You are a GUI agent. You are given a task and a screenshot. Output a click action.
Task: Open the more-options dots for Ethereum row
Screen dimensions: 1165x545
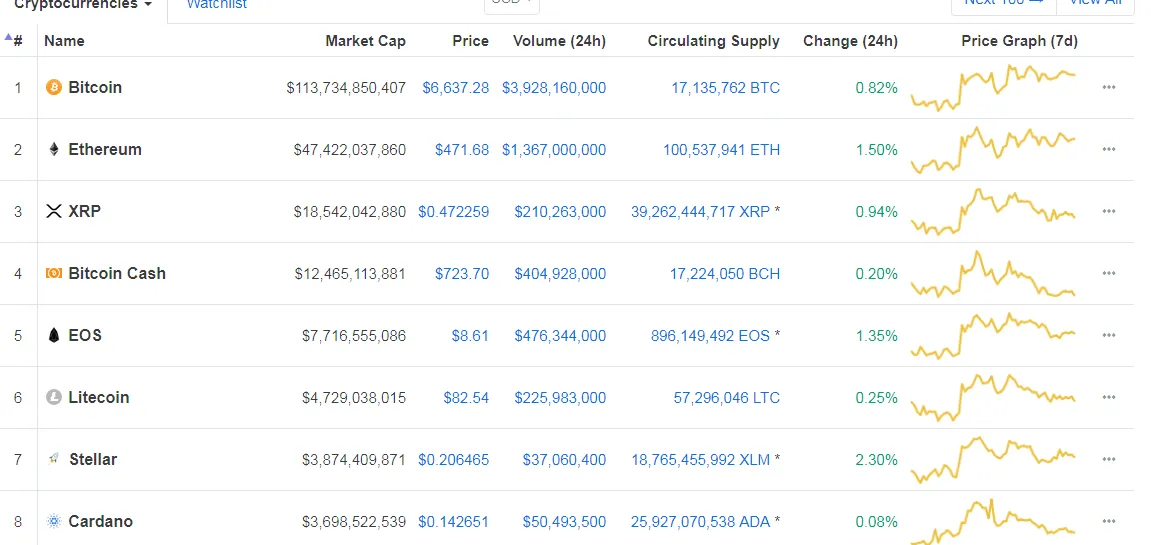click(1109, 149)
